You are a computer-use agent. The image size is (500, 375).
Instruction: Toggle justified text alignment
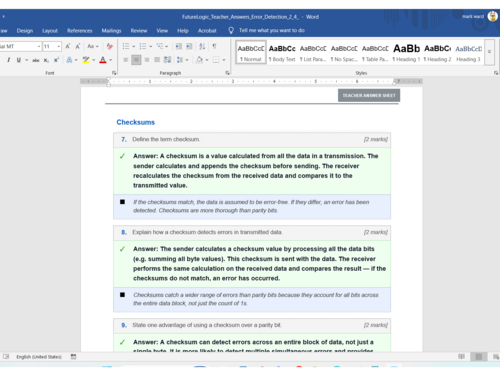click(x=157, y=60)
